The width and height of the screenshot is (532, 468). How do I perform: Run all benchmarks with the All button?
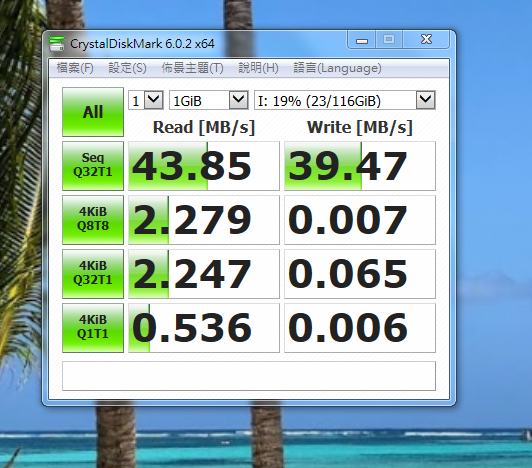pyautogui.click(x=93, y=112)
